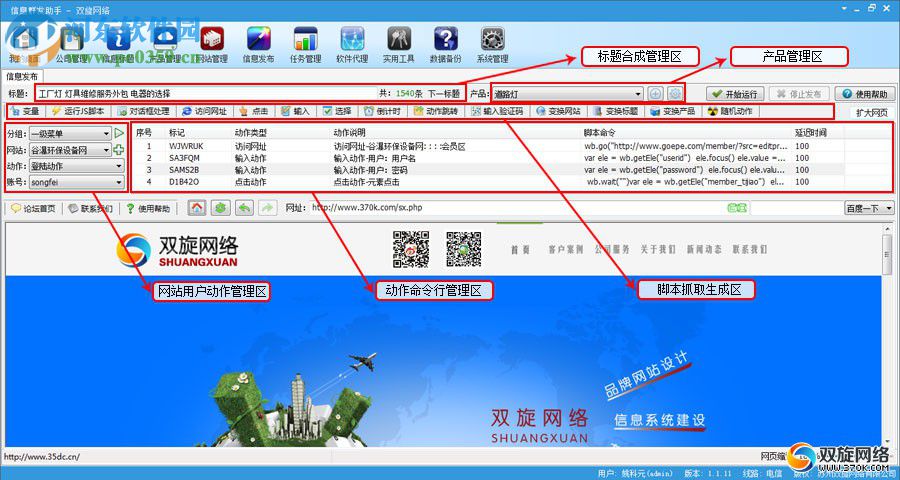Open 论坛首页 link

[x=33, y=208]
